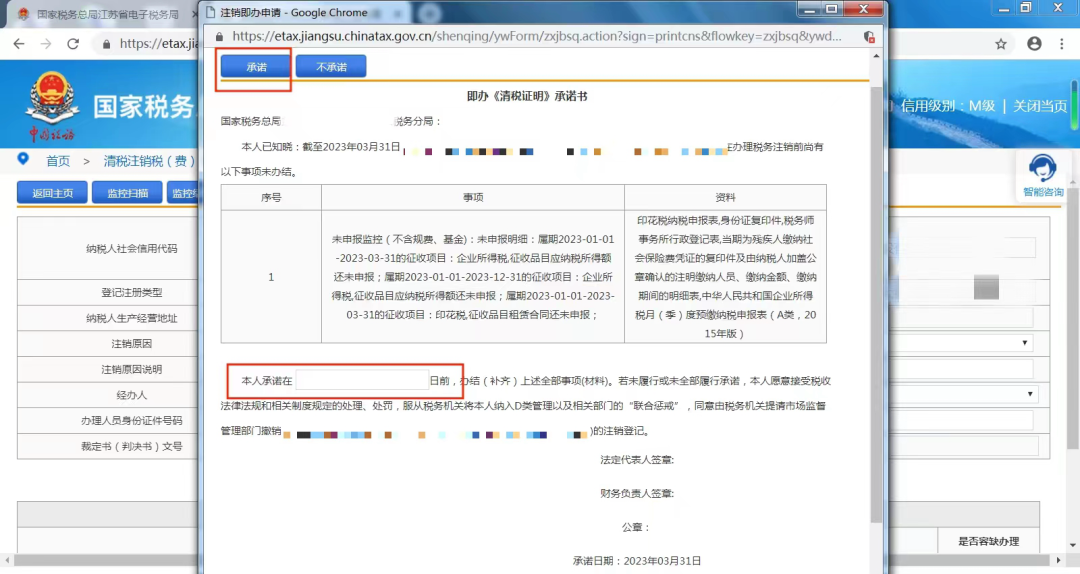Viewport: 1080px width, 574px height.
Task: Open the 智能咨询 assistant icon
Action: tap(1043, 176)
